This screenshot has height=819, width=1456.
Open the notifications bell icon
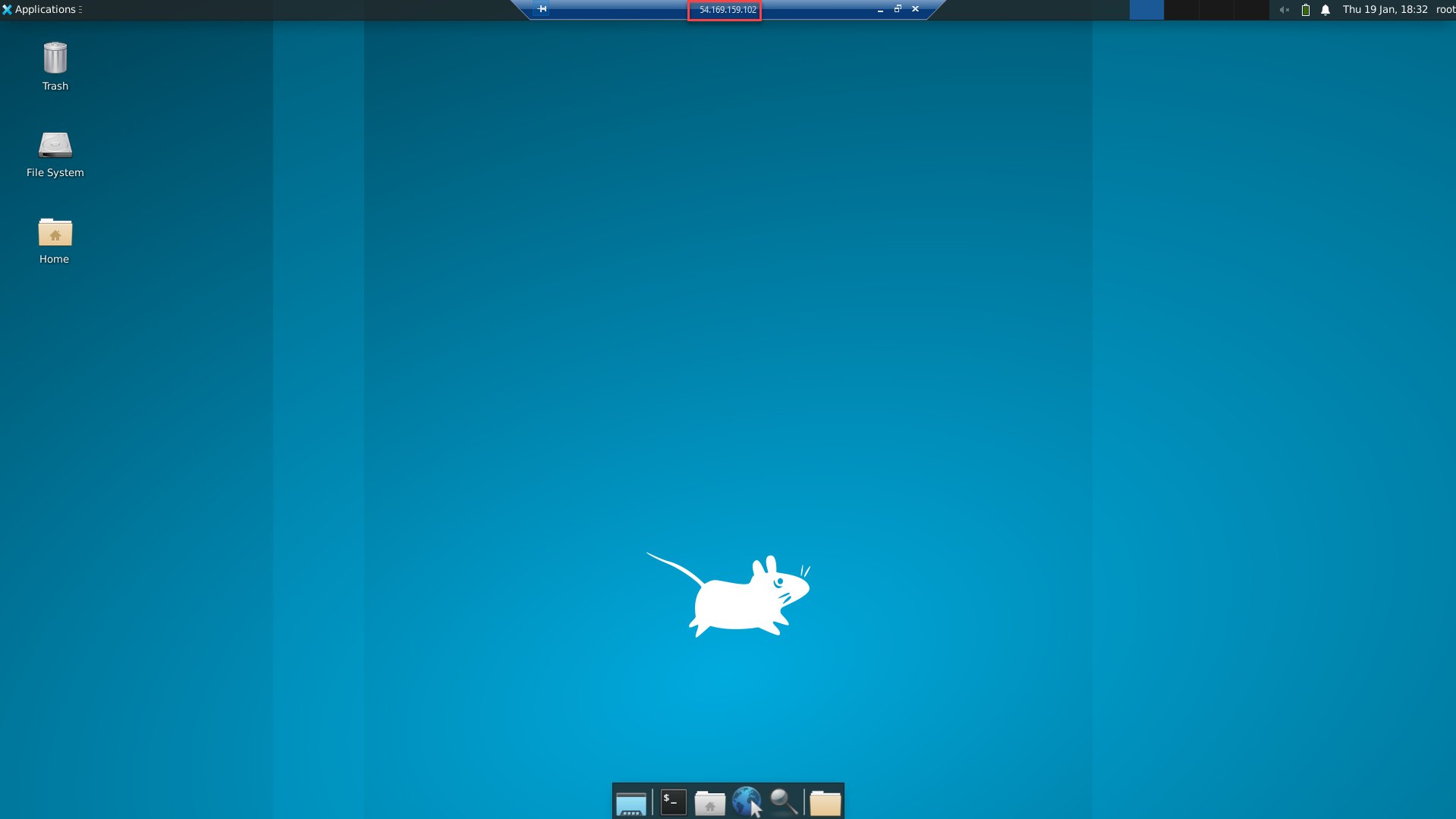(1325, 10)
